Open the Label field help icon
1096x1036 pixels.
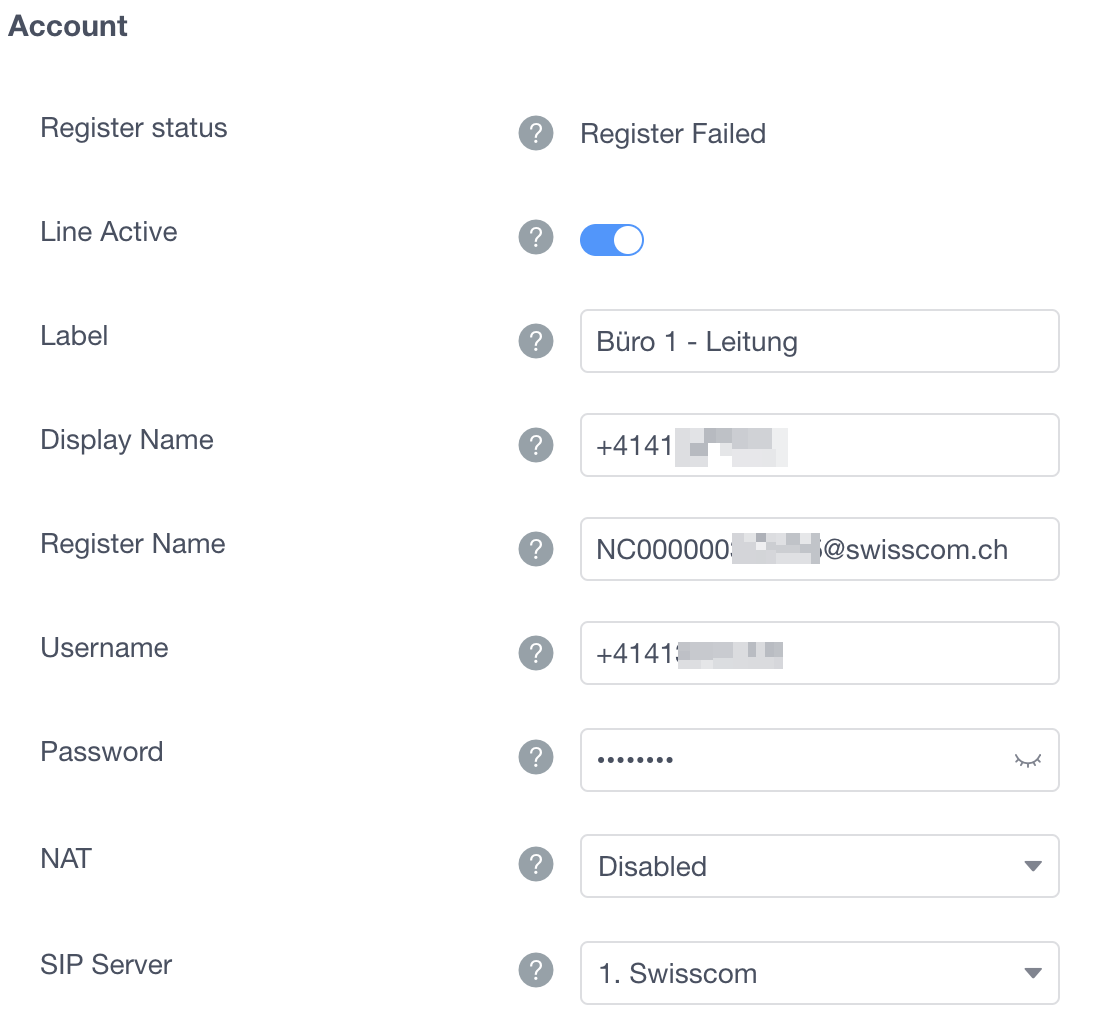tap(536, 342)
